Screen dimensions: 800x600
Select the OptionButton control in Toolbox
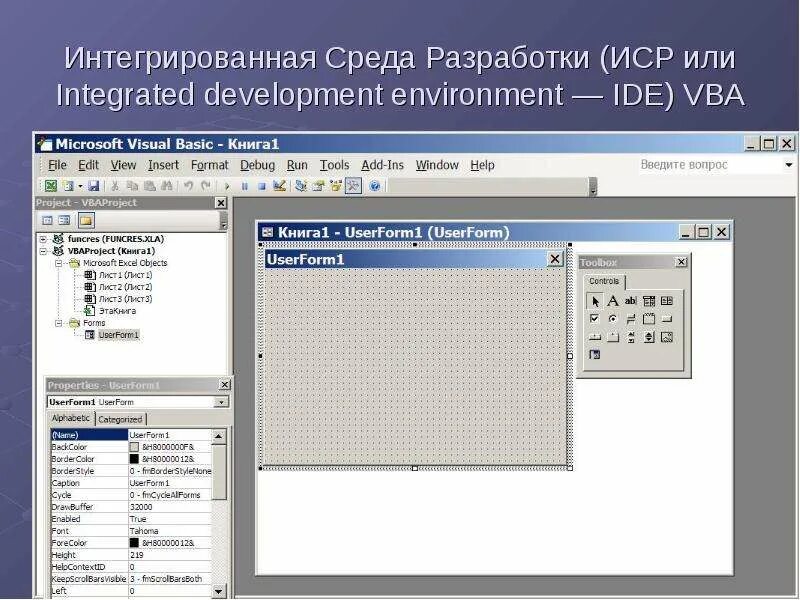click(613, 319)
